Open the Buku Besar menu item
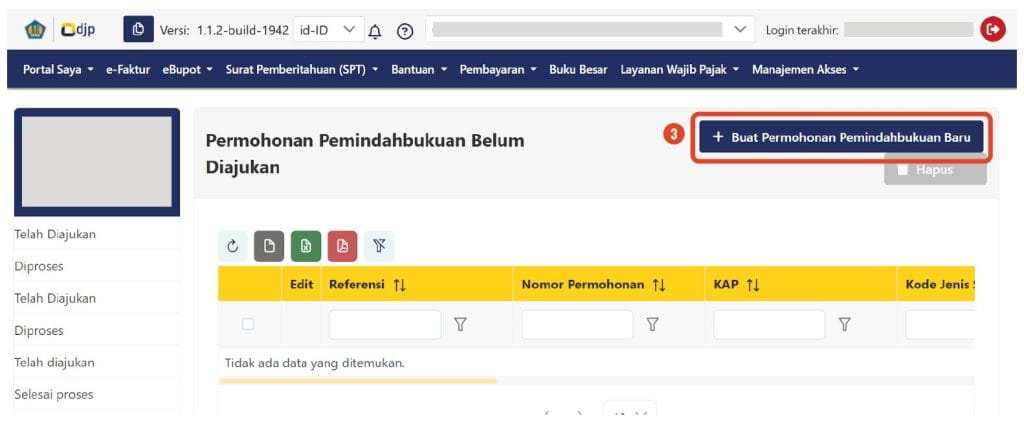 pyautogui.click(x=578, y=69)
